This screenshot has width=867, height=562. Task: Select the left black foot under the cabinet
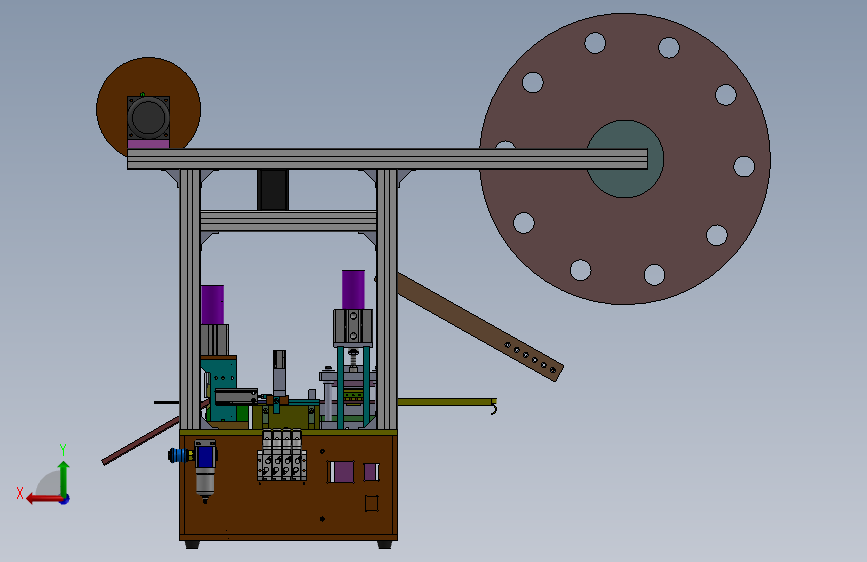click(x=192, y=545)
